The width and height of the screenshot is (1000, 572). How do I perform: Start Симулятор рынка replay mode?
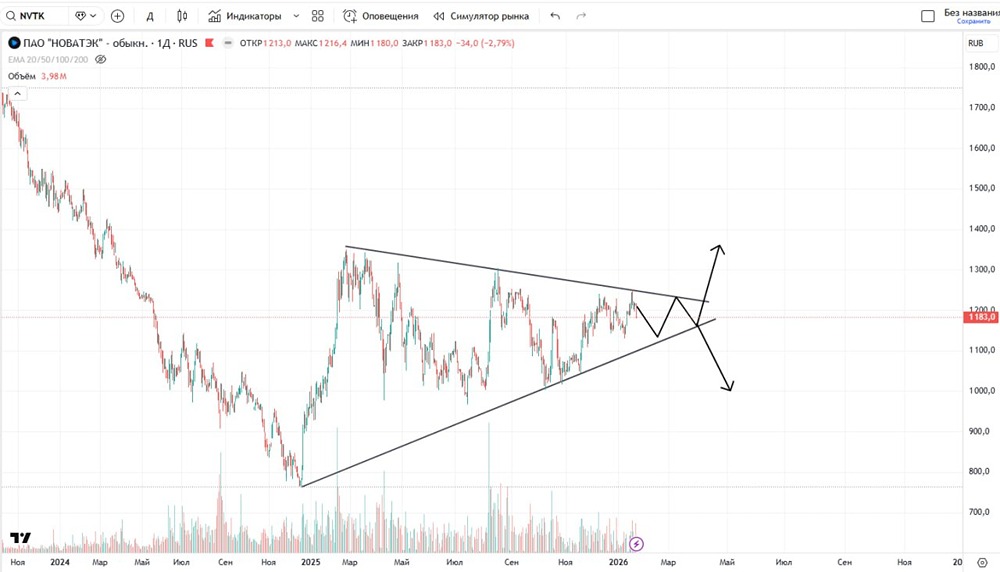pos(481,16)
